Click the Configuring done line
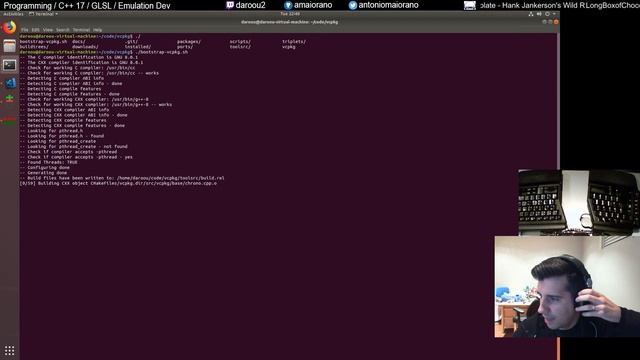The width and height of the screenshot is (640, 360). (44, 168)
